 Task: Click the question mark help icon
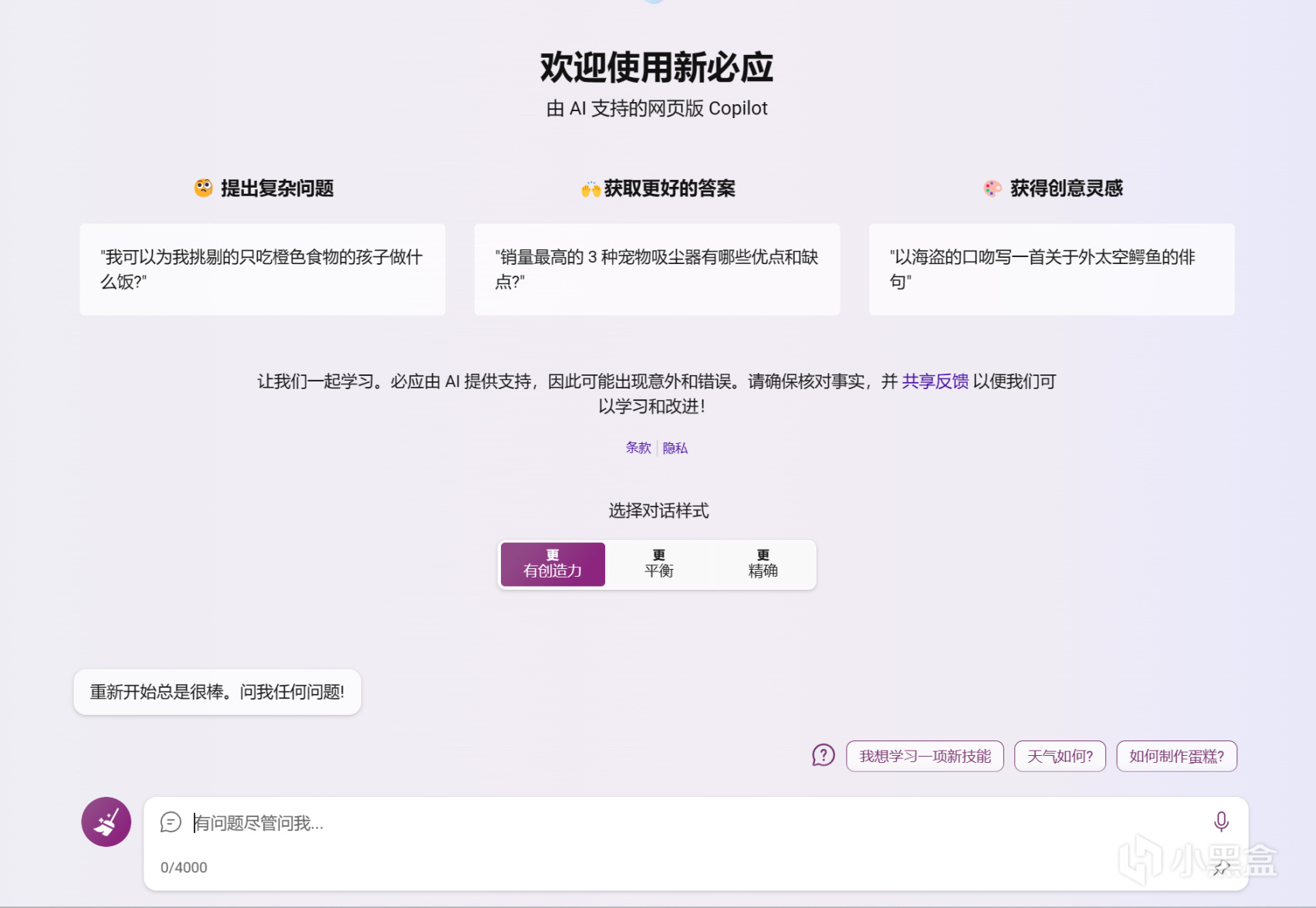pos(824,755)
